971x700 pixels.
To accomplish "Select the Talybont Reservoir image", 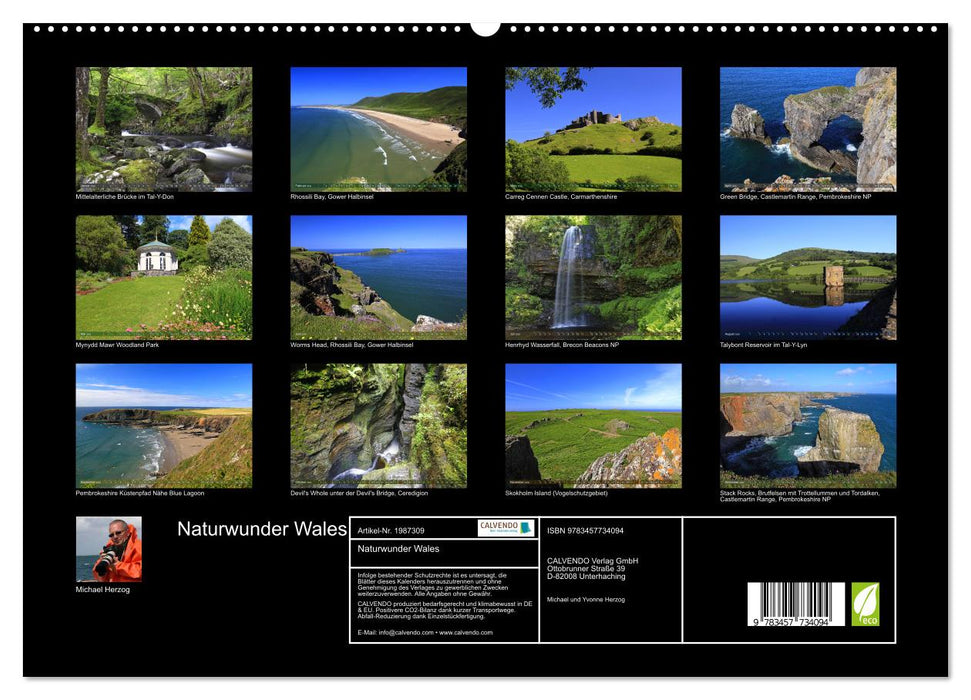I will tap(810, 278).
